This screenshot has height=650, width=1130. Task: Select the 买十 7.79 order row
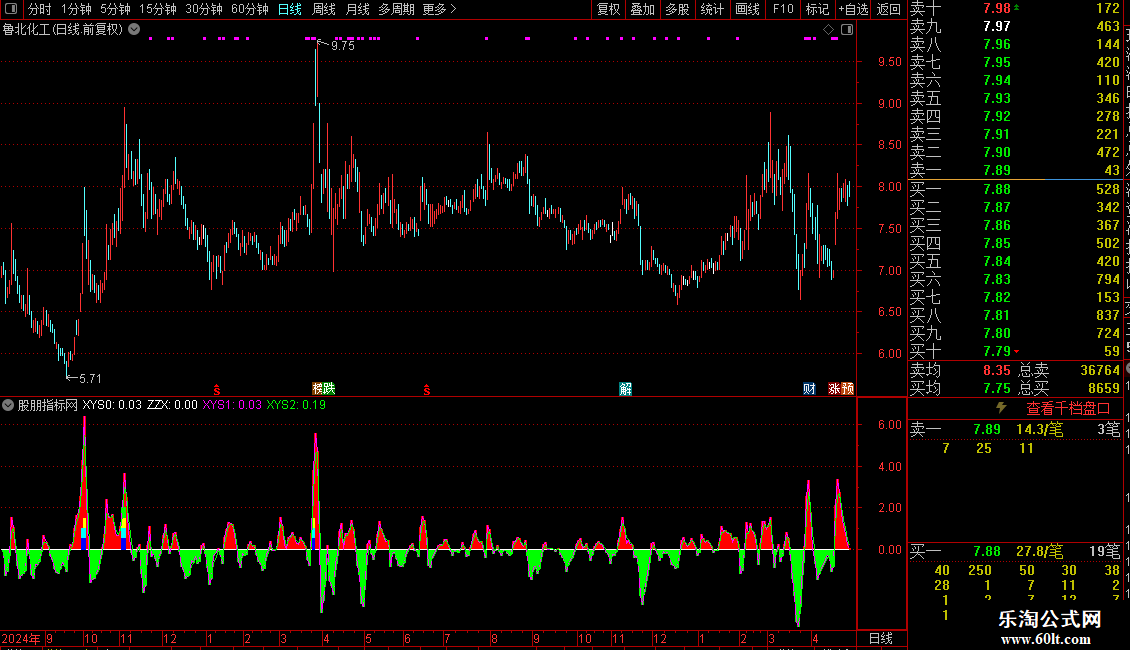point(1015,351)
